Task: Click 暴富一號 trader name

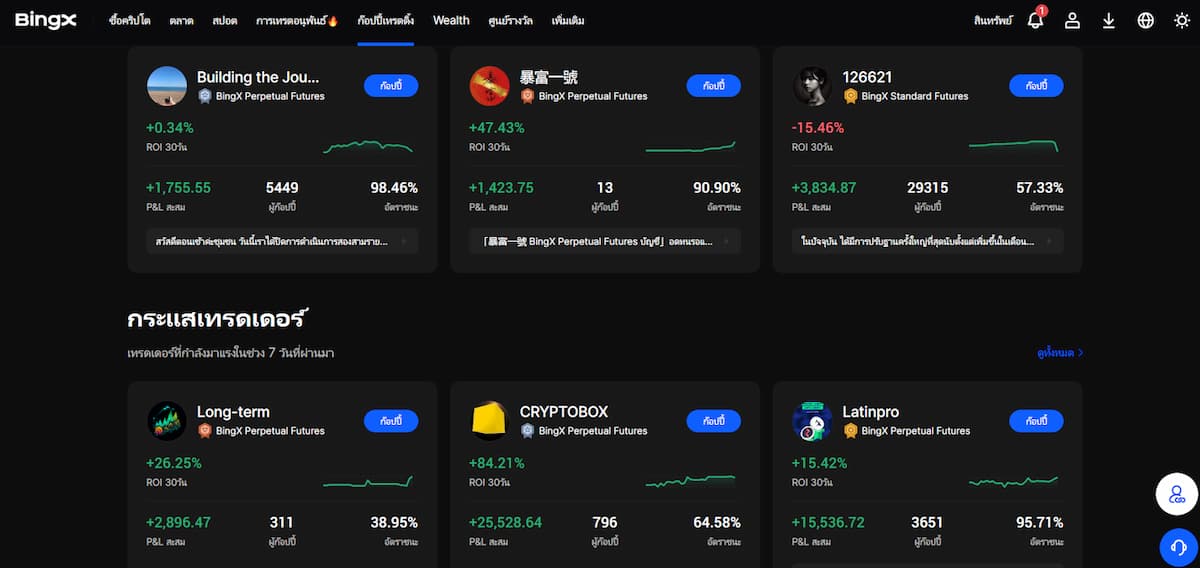Action: tap(549, 77)
